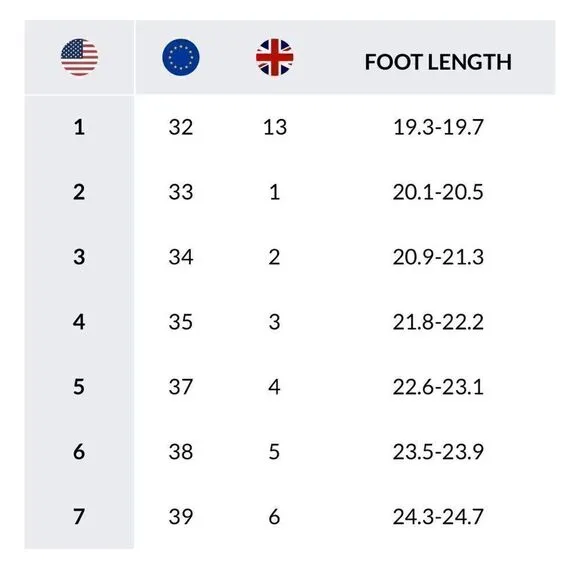Select foot length 20.1-20.5 cell

point(438,192)
